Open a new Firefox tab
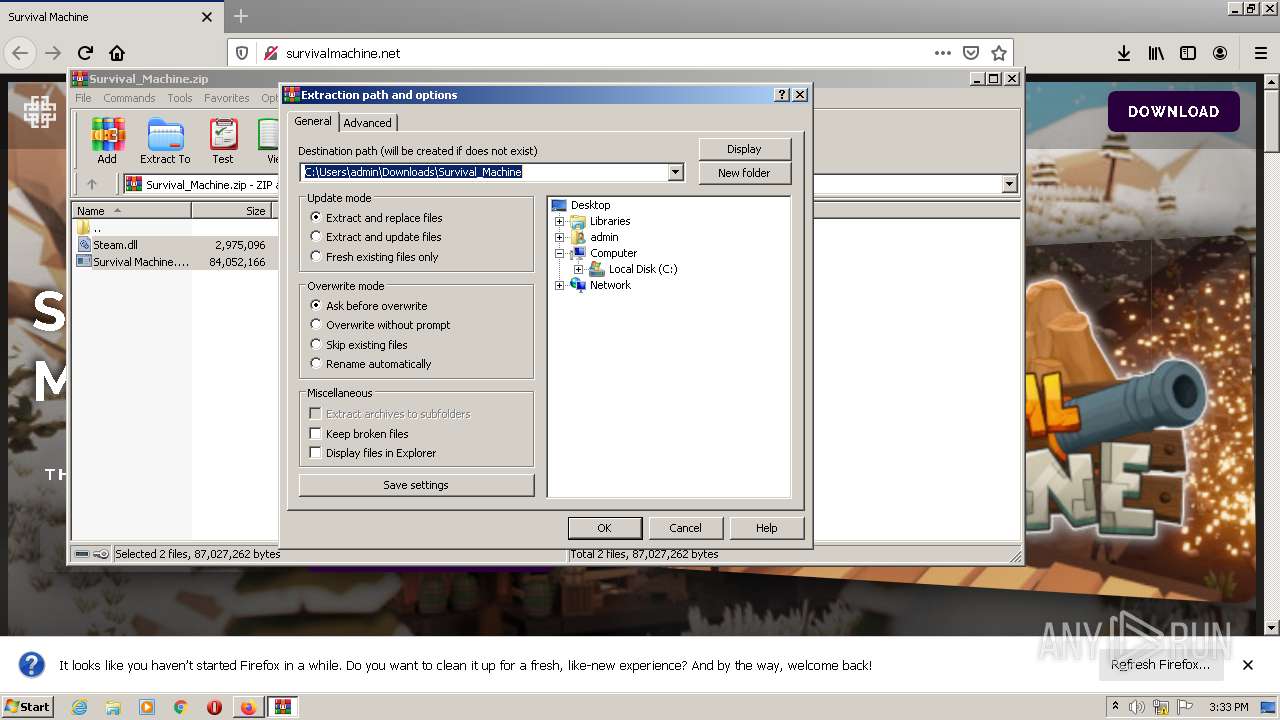 click(x=240, y=16)
